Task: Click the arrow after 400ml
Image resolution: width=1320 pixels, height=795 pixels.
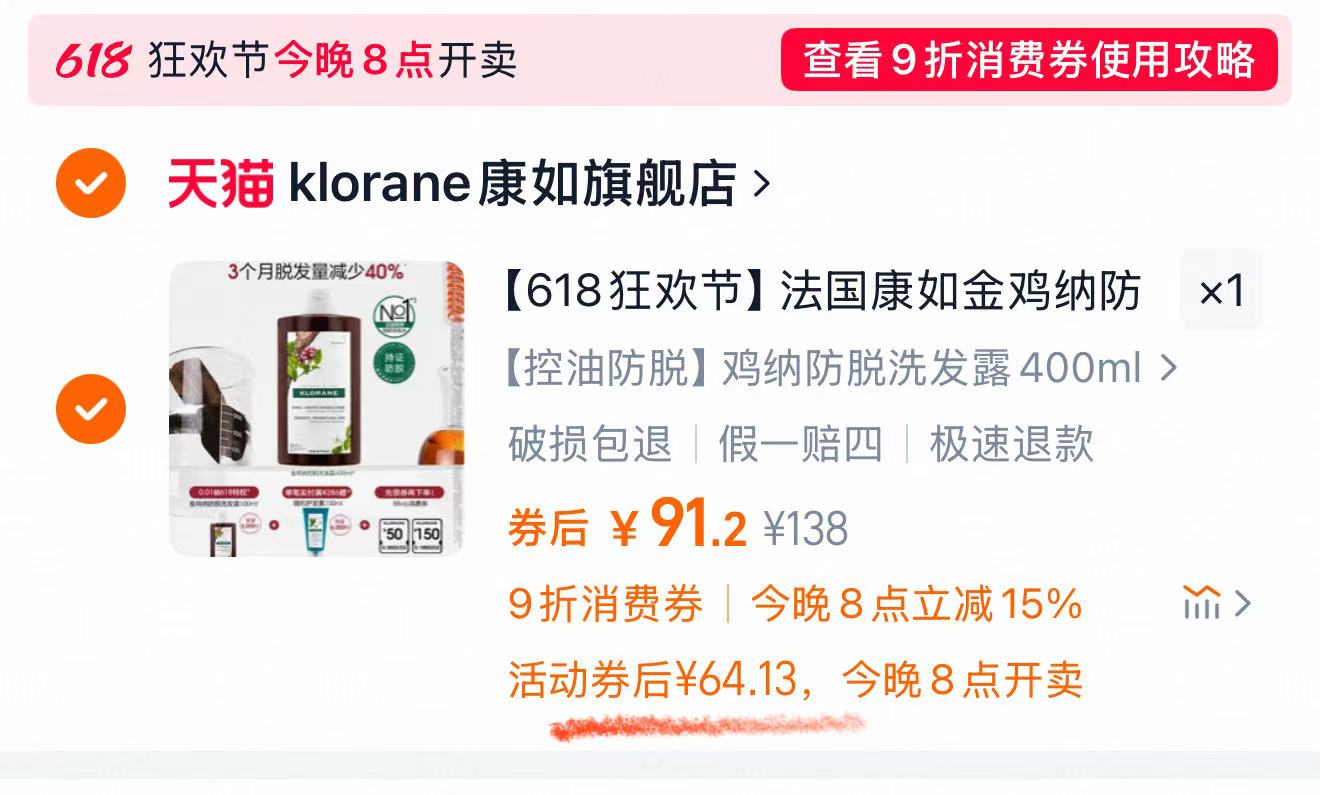Action: click(x=1167, y=369)
